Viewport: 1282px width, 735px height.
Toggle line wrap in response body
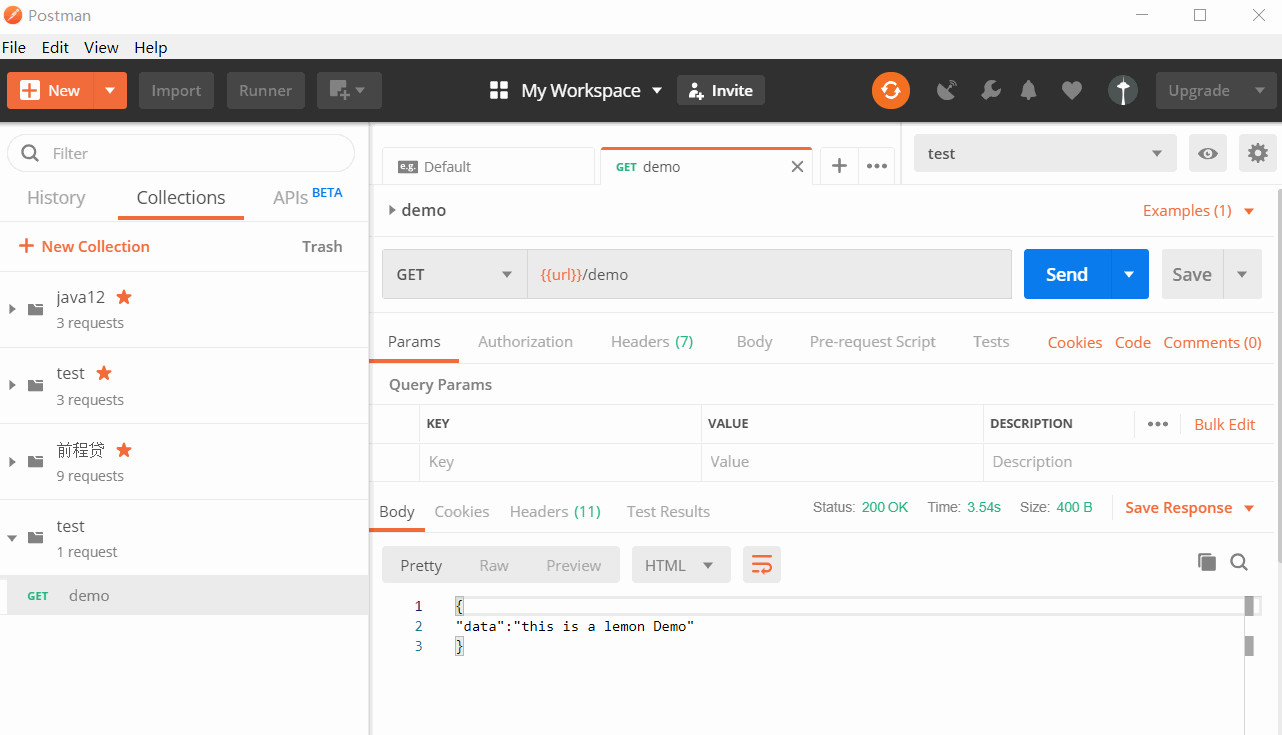point(761,565)
